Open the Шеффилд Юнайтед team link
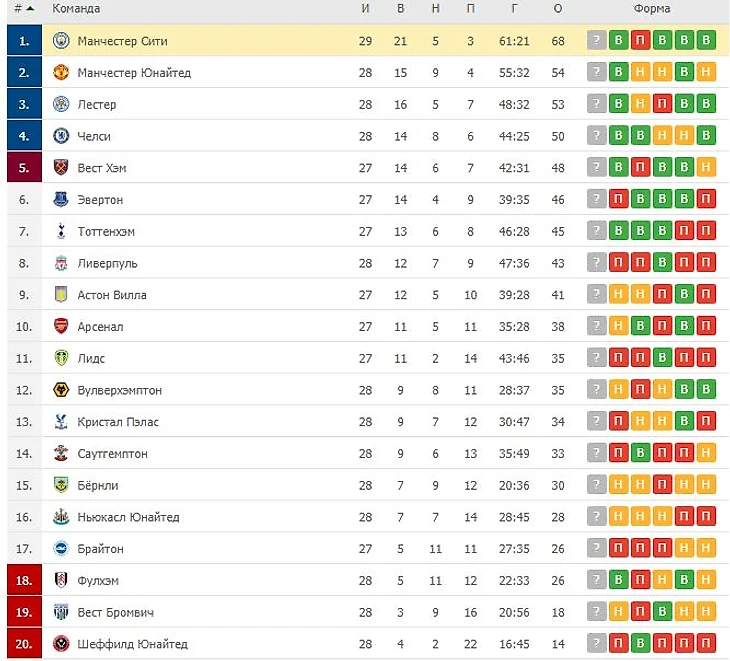The image size is (730, 661). tap(132, 644)
